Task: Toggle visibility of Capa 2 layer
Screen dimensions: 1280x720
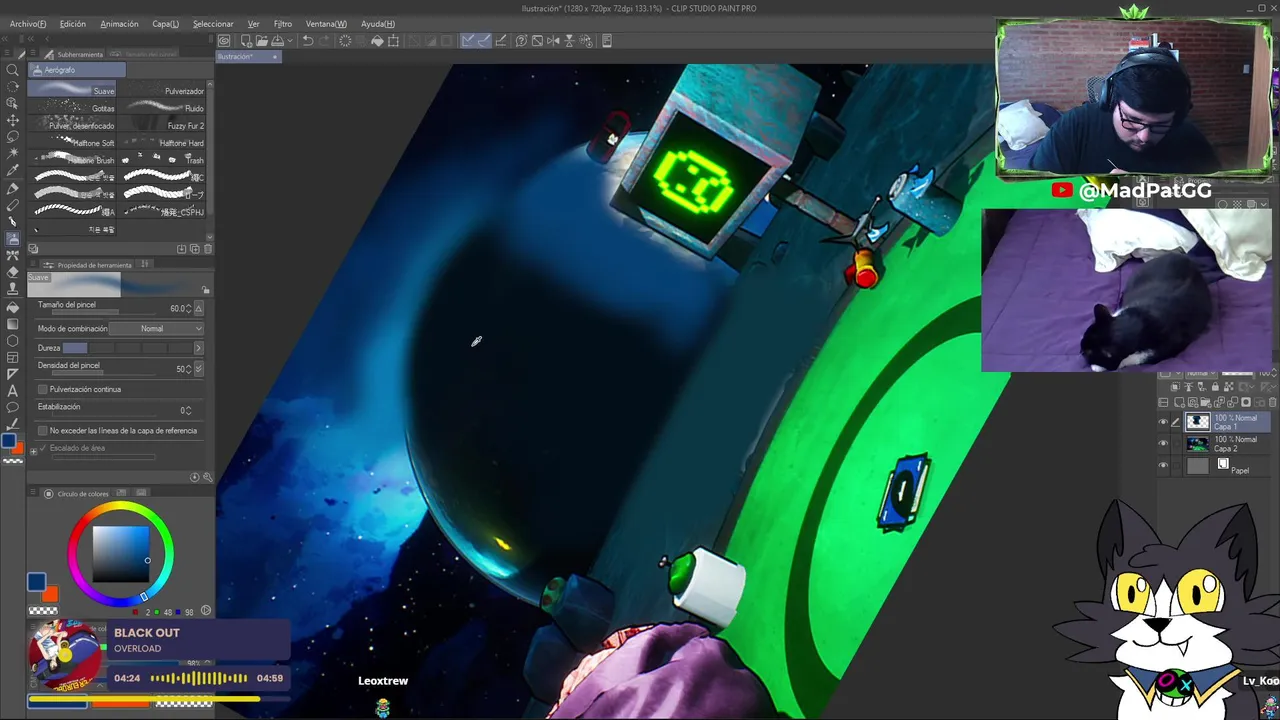Action: (x=1163, y=444)
